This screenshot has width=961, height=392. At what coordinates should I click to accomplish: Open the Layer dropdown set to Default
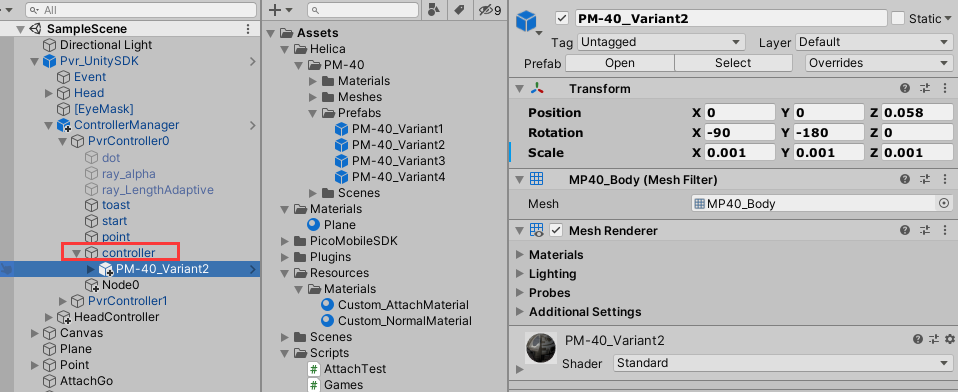(x=874, y=42)
